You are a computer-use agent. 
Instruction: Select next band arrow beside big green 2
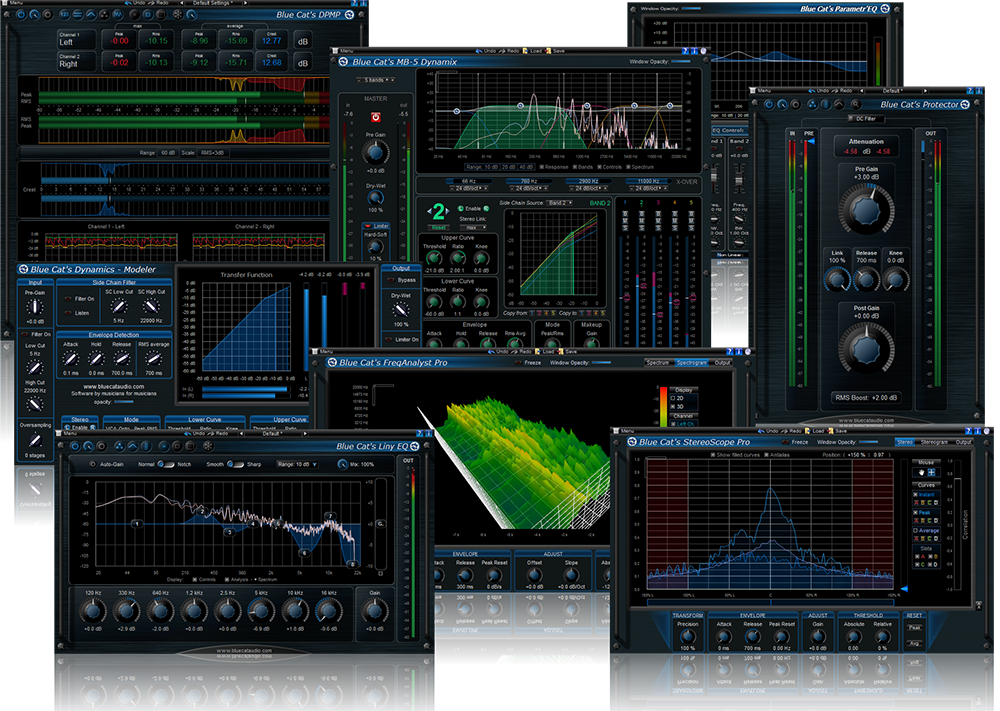[x=448, y=211]
